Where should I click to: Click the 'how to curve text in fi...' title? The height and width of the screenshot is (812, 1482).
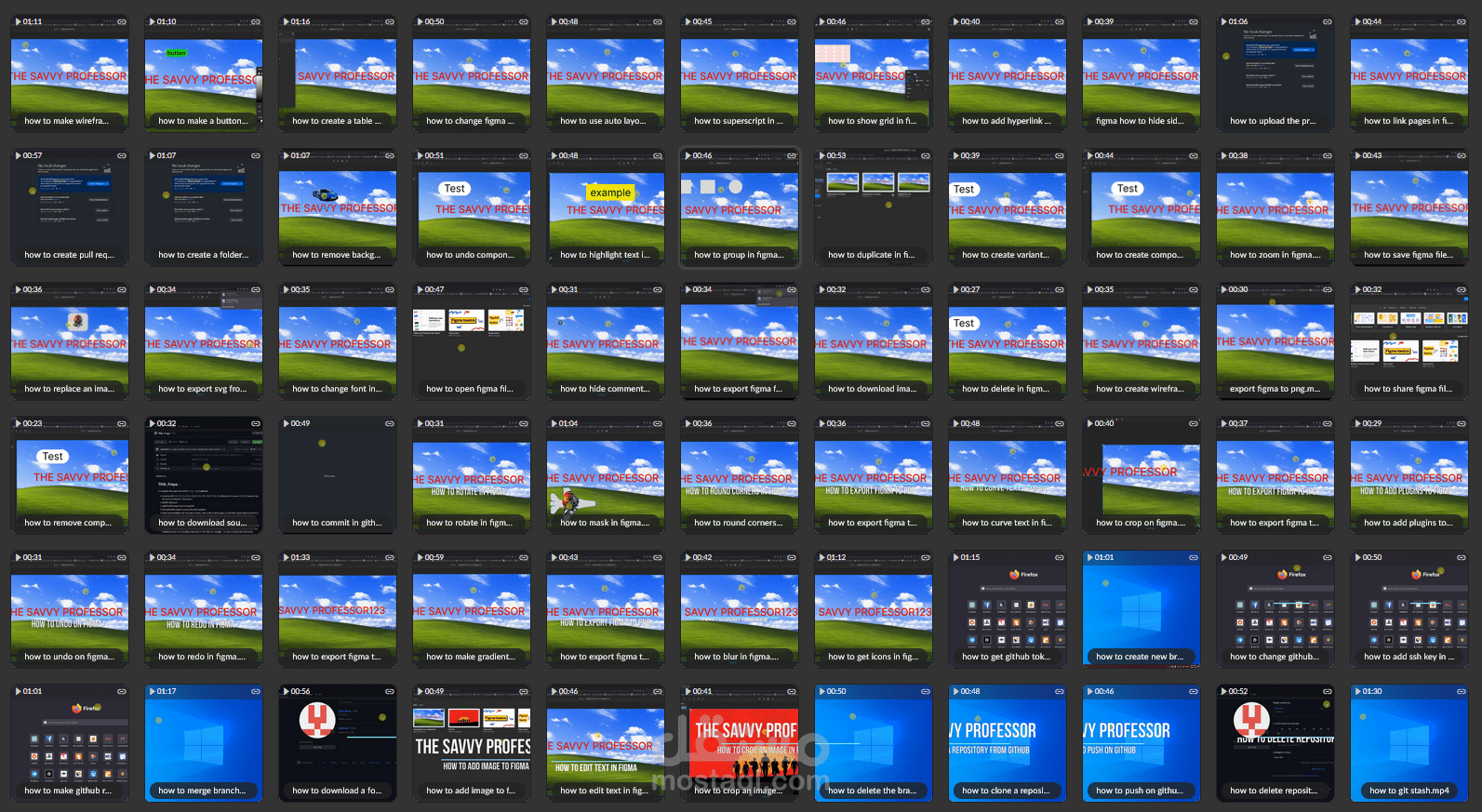point(1007,523)
